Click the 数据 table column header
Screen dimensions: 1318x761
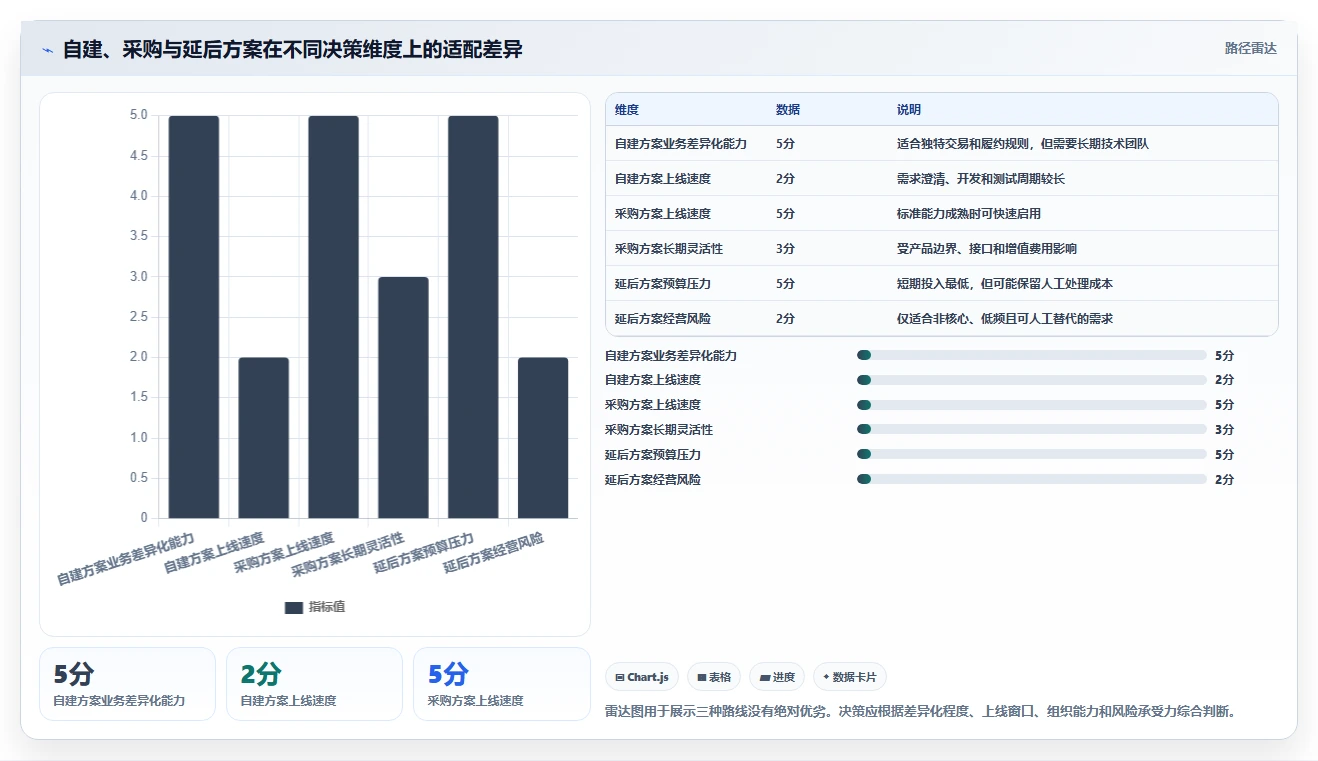point(788,110)
